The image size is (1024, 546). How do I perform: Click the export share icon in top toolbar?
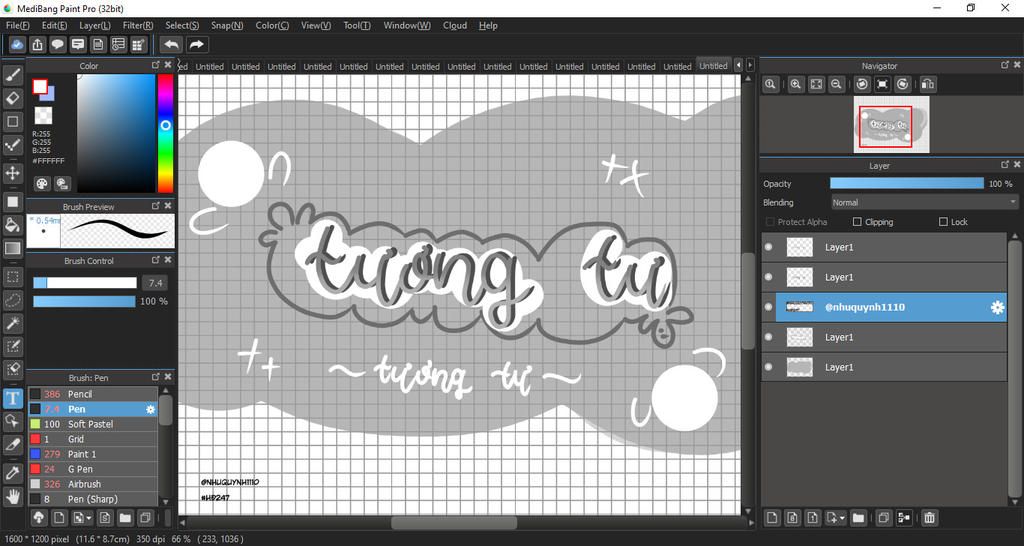(37, 44)
